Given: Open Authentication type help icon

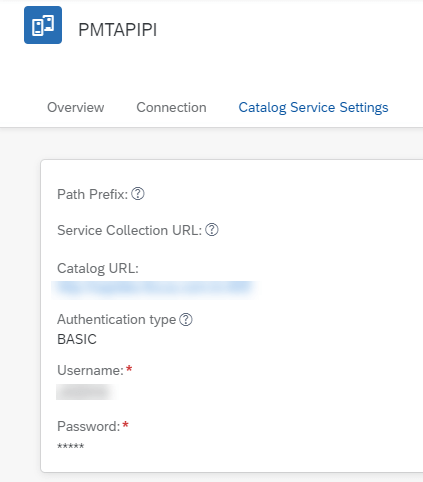Looking at the screenshot, I should 186,319.
